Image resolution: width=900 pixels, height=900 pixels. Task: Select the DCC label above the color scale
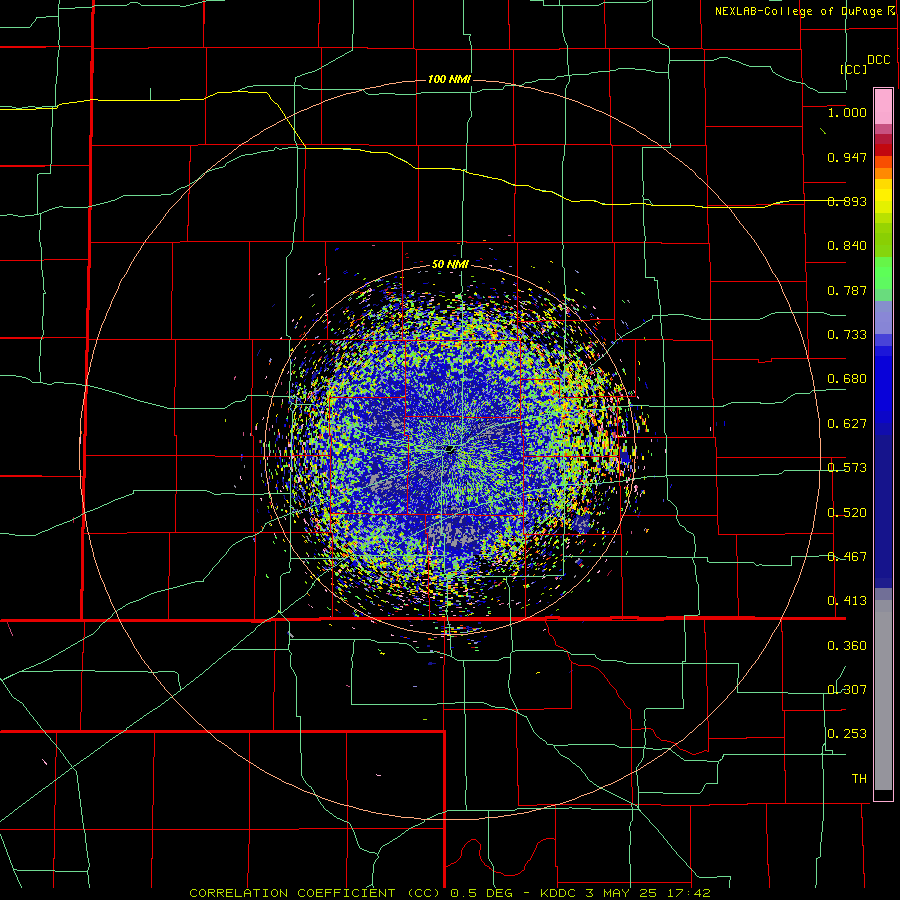point(879,60)
